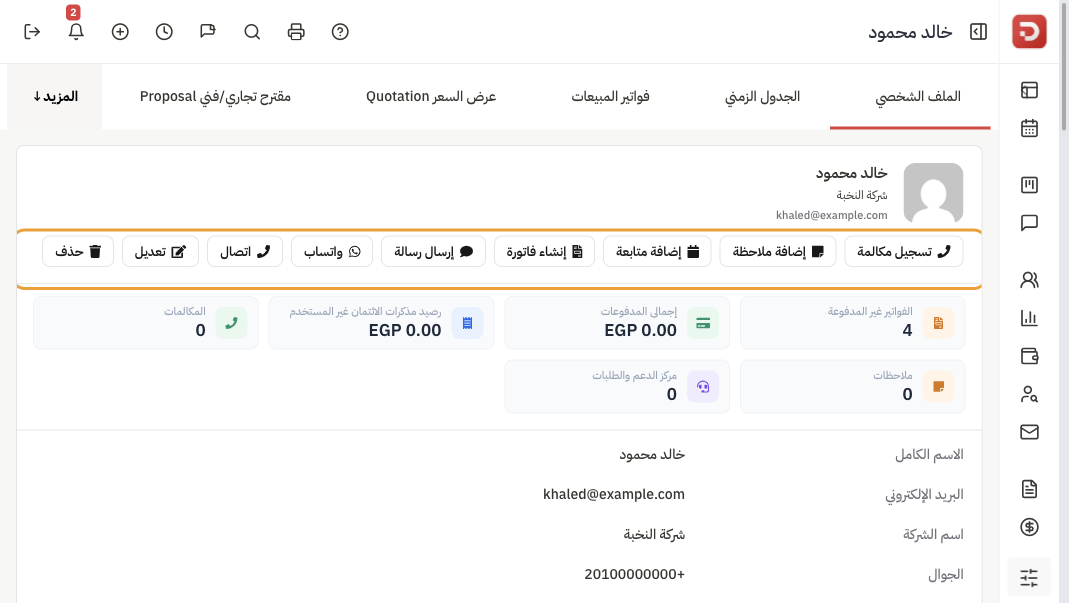Open the dashboard layout sidebar icon
Screen dimensions: 1069x603
pos(1029,90)
